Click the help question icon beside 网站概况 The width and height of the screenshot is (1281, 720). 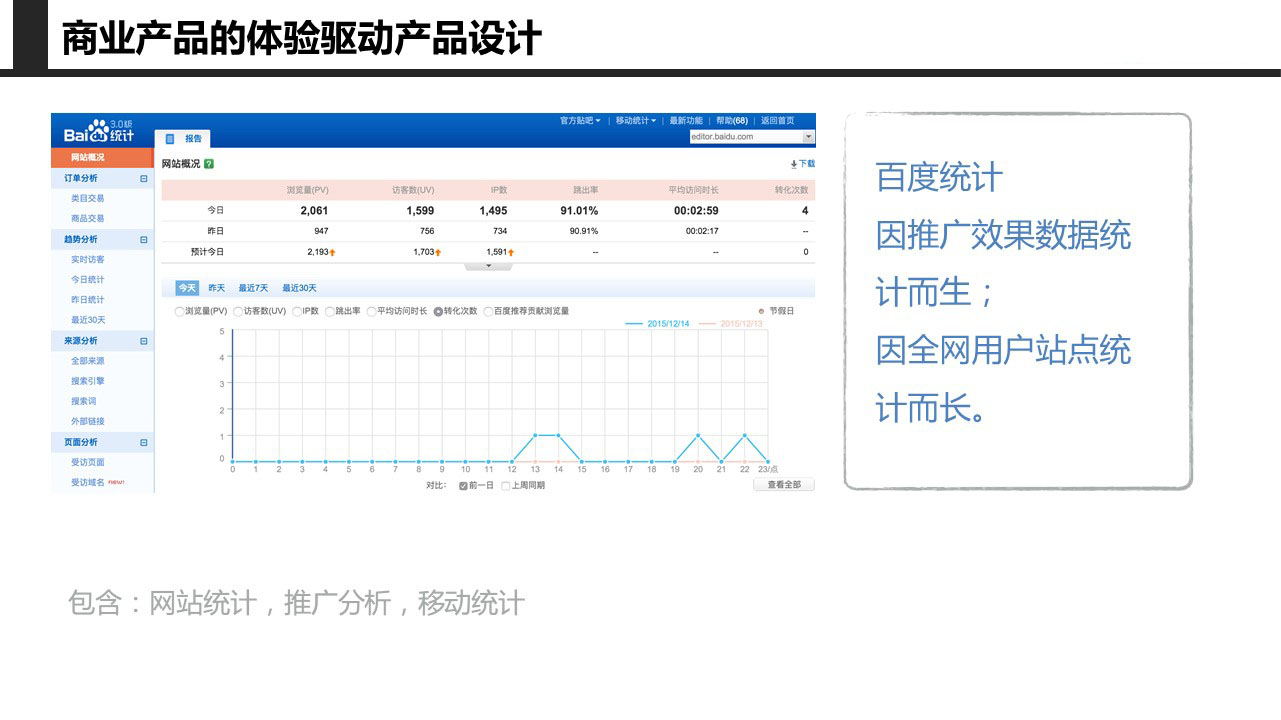point(209,164)
